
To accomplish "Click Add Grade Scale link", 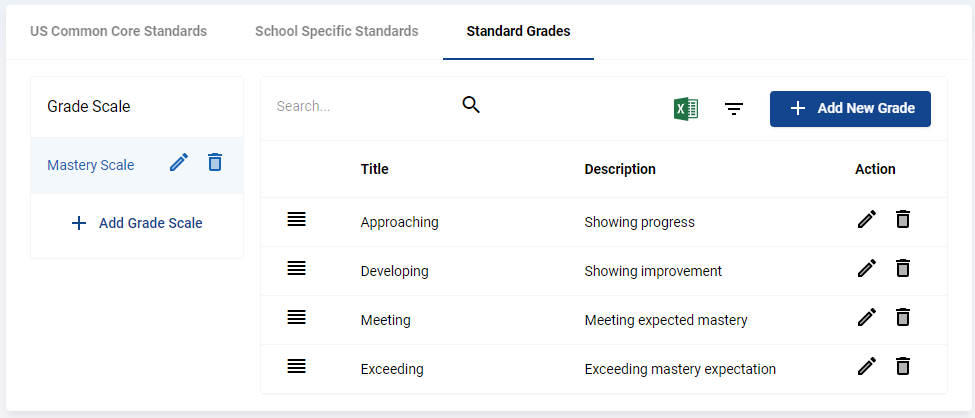I will 137,223.
